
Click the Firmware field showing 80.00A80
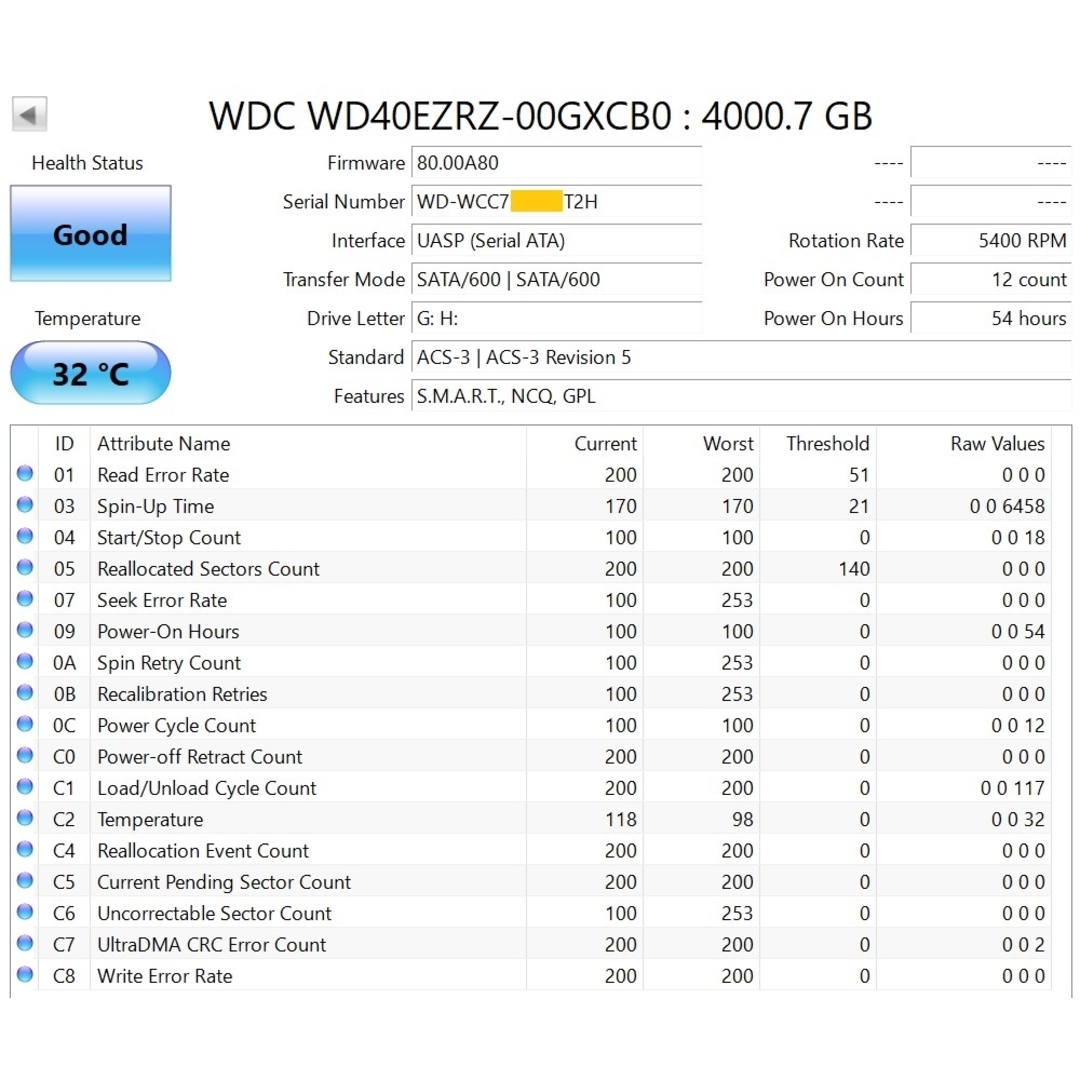tap(557, 163)
